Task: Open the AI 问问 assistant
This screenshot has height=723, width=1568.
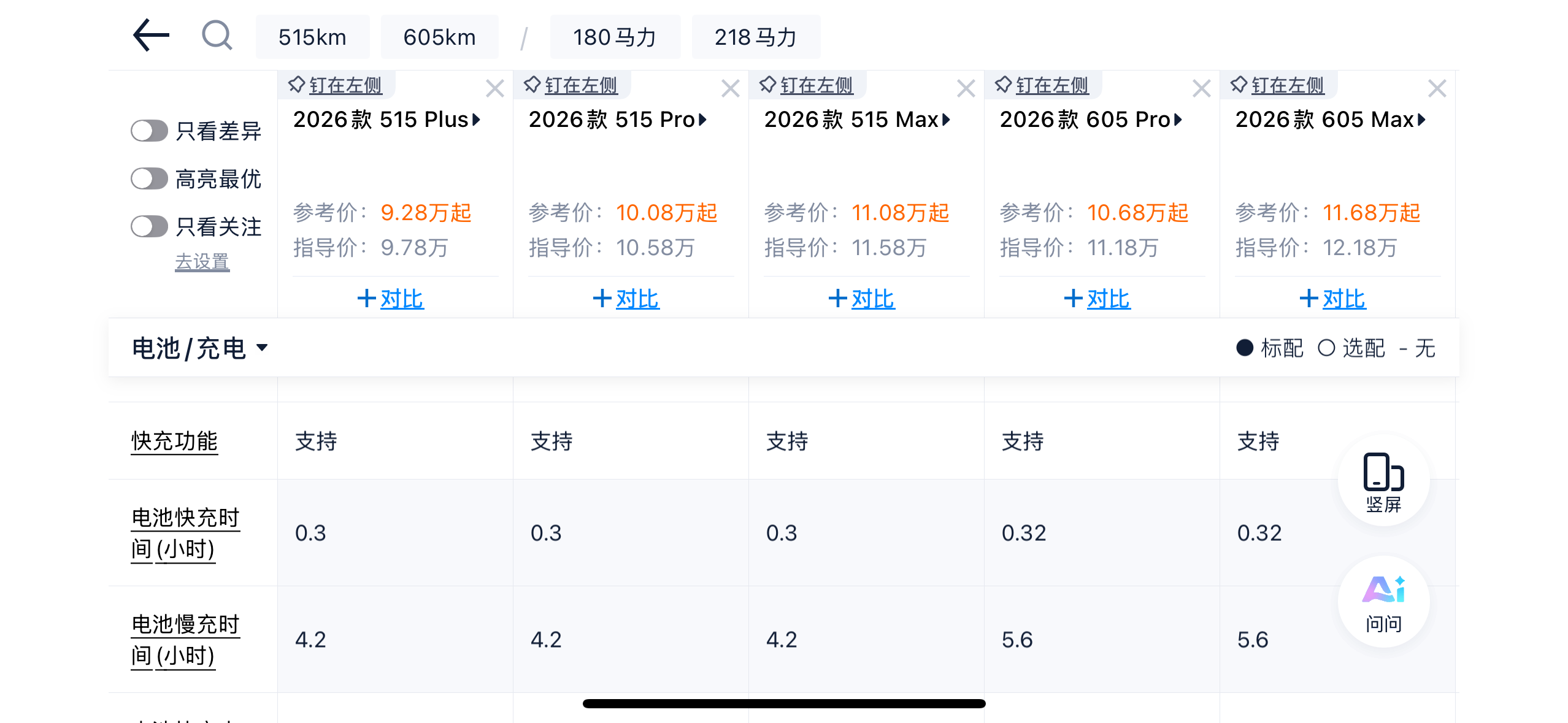Action: point(1383,602)
